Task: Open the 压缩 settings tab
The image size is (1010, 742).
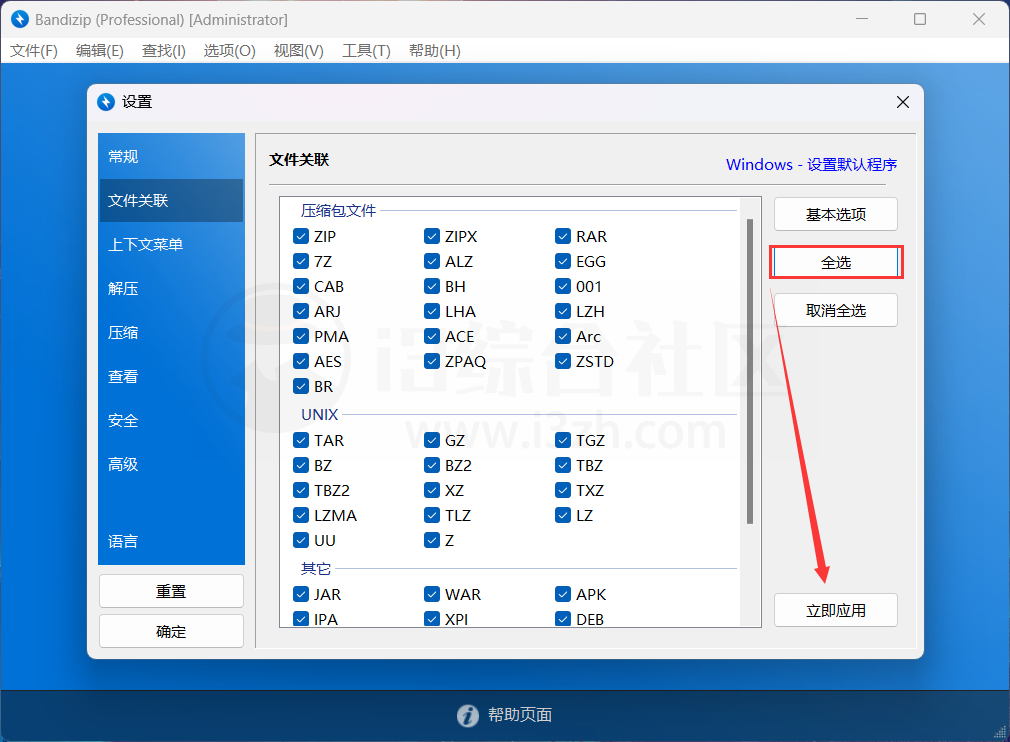Action: (x=171, y=332)
